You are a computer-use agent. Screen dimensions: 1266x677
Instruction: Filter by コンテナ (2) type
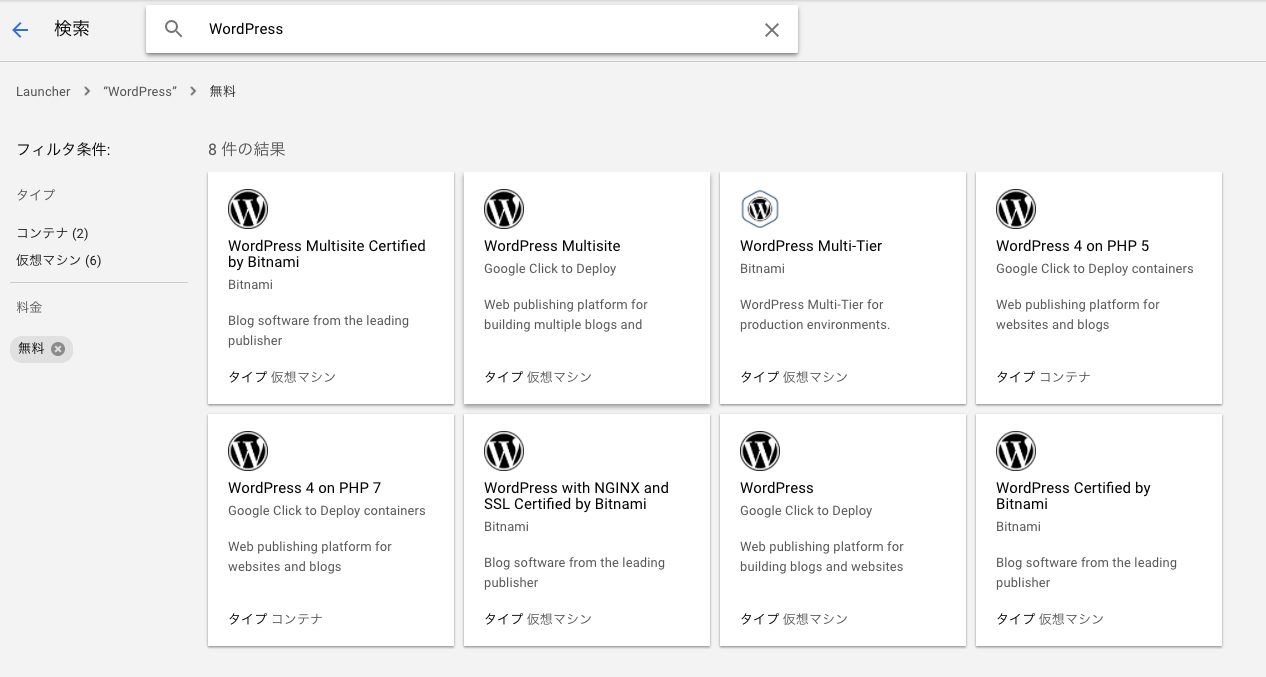tap(52, 233)
